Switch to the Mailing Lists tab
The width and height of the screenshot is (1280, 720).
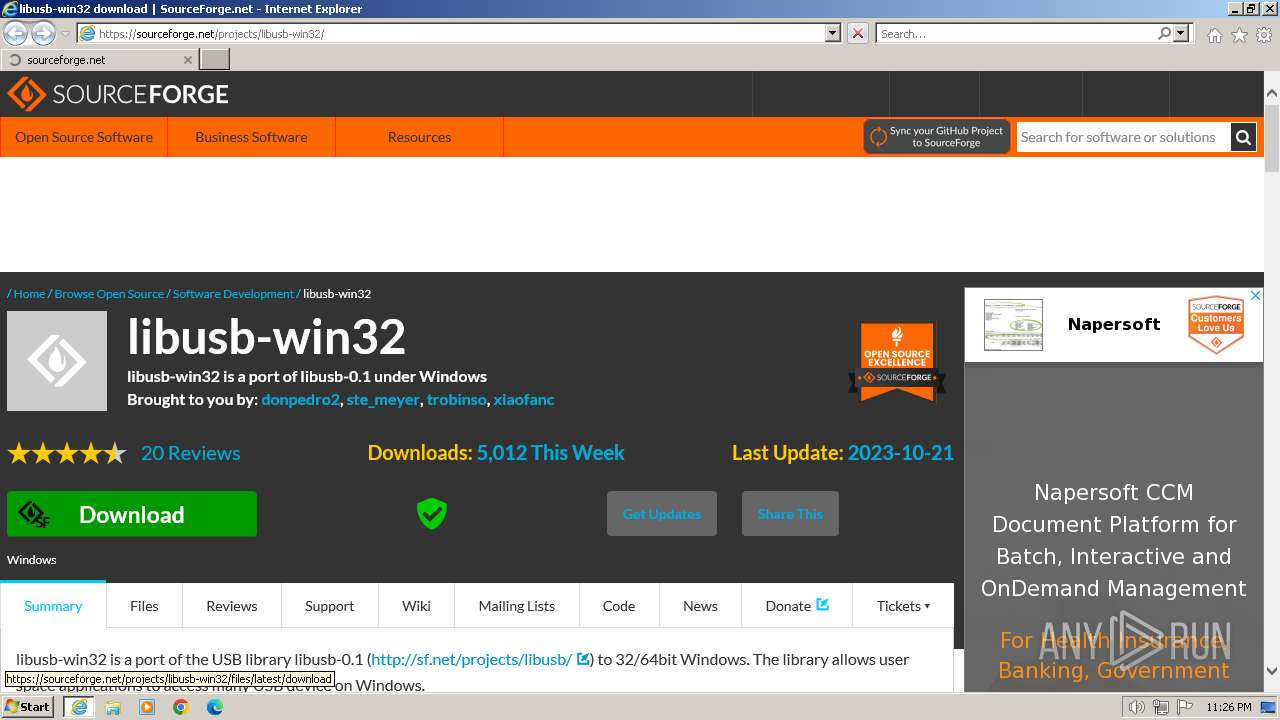[x=517, y=606]
